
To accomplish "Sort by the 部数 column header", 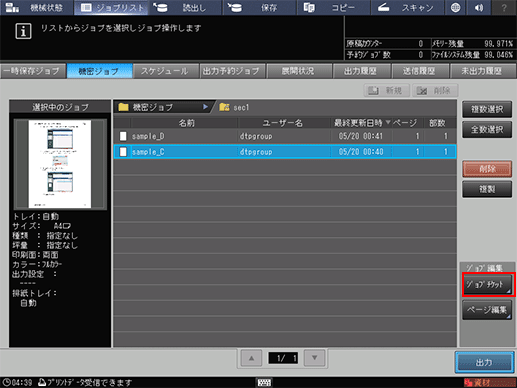I will click(439, 123).
